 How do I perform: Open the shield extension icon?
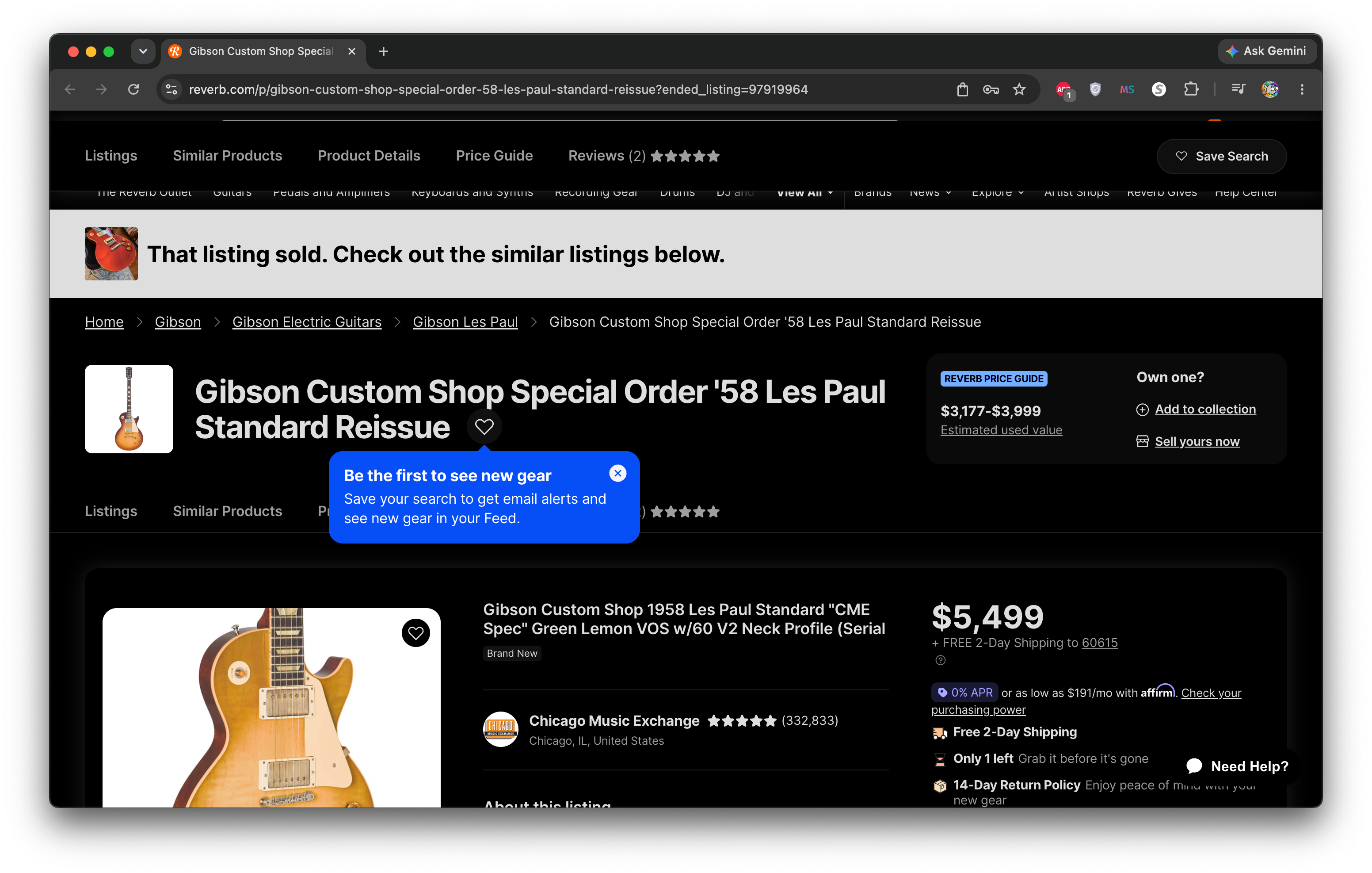pos(1095,89)
